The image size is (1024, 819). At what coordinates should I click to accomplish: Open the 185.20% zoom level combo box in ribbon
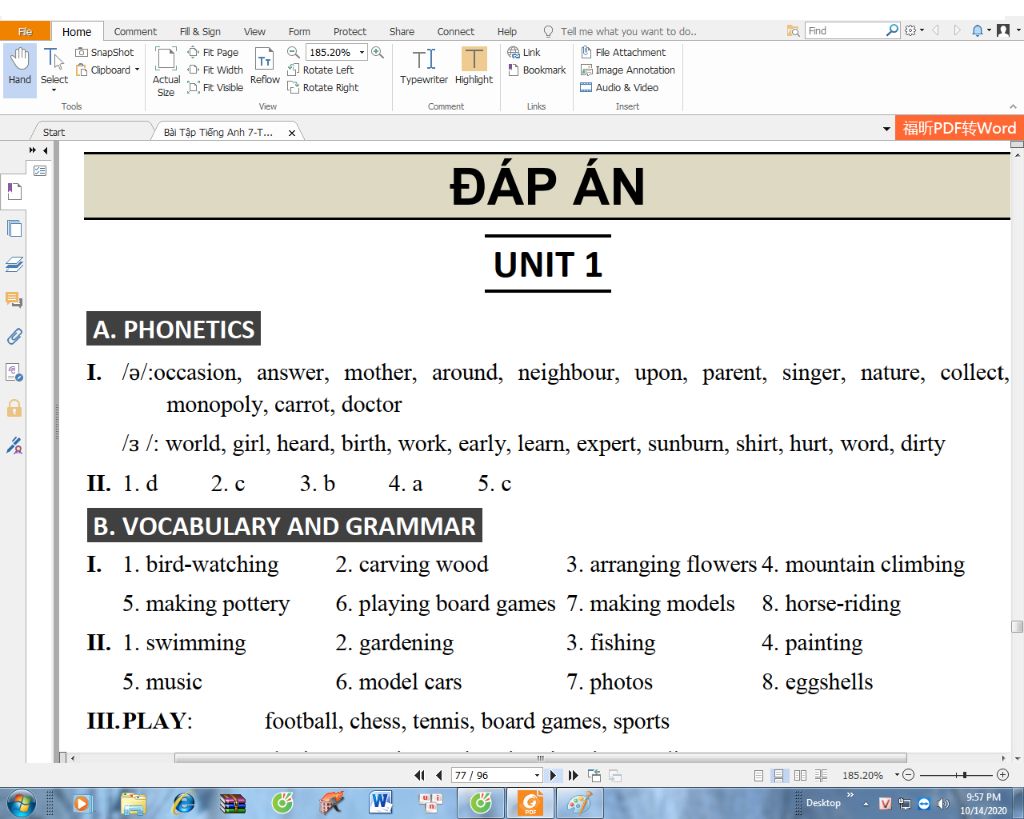pos(336,52)
